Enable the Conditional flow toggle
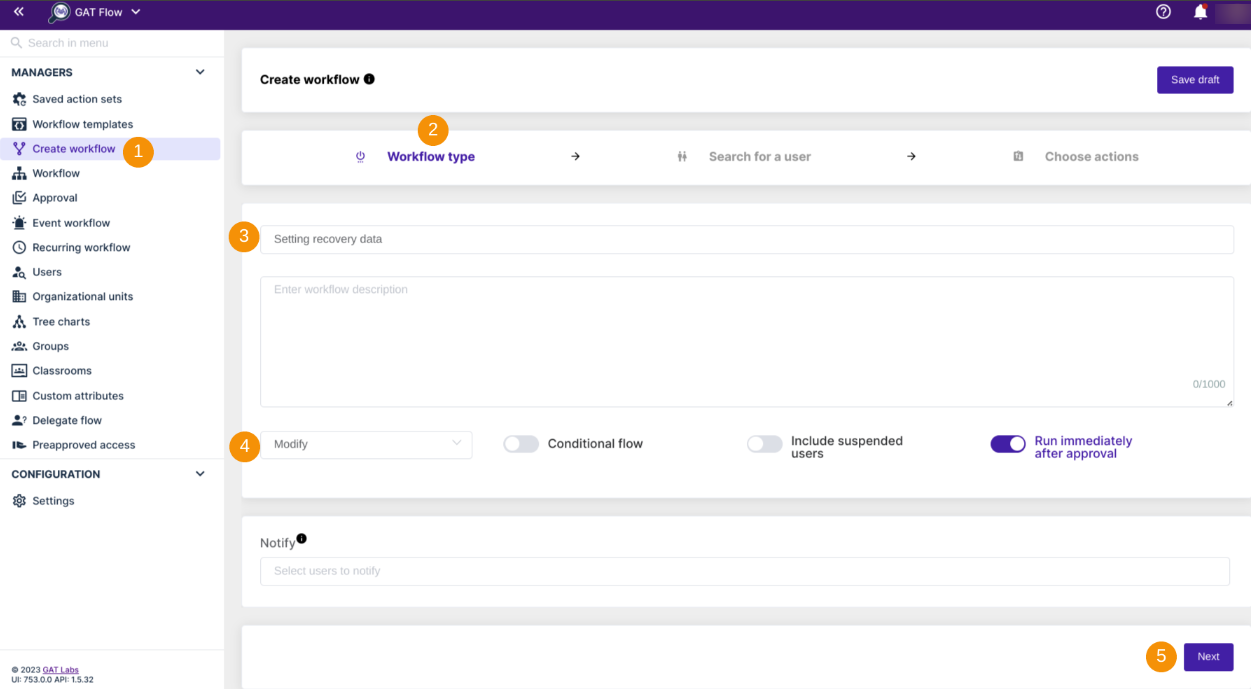 pyautogui.click(x=521, y=444)
